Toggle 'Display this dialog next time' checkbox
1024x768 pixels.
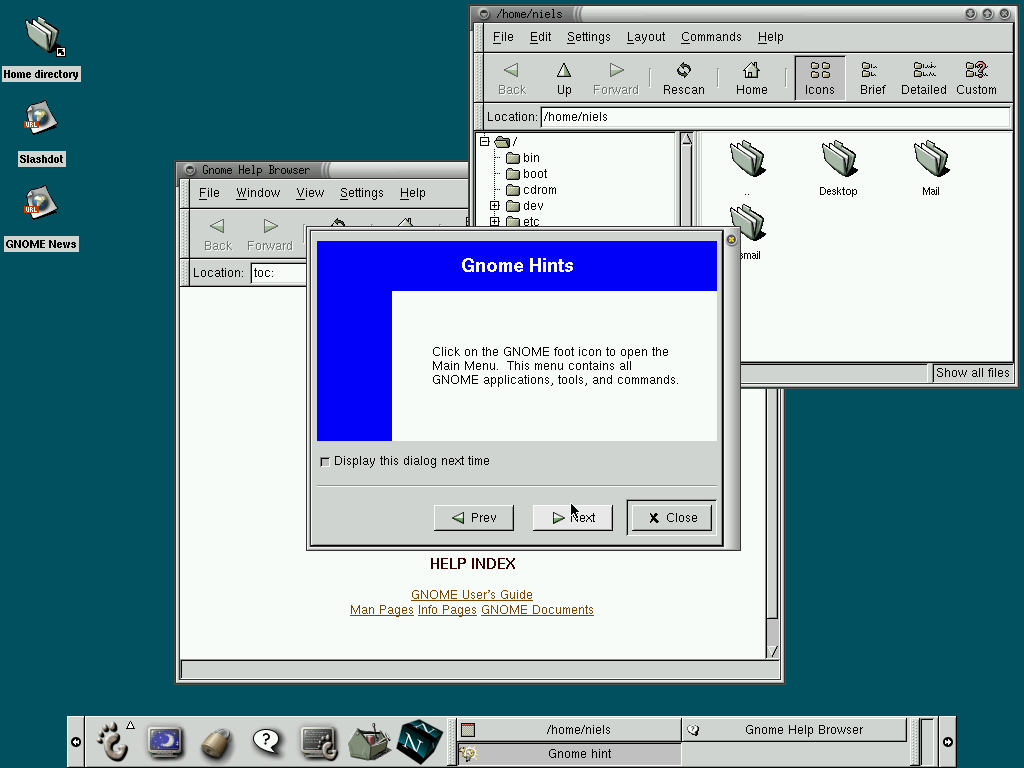324,462
